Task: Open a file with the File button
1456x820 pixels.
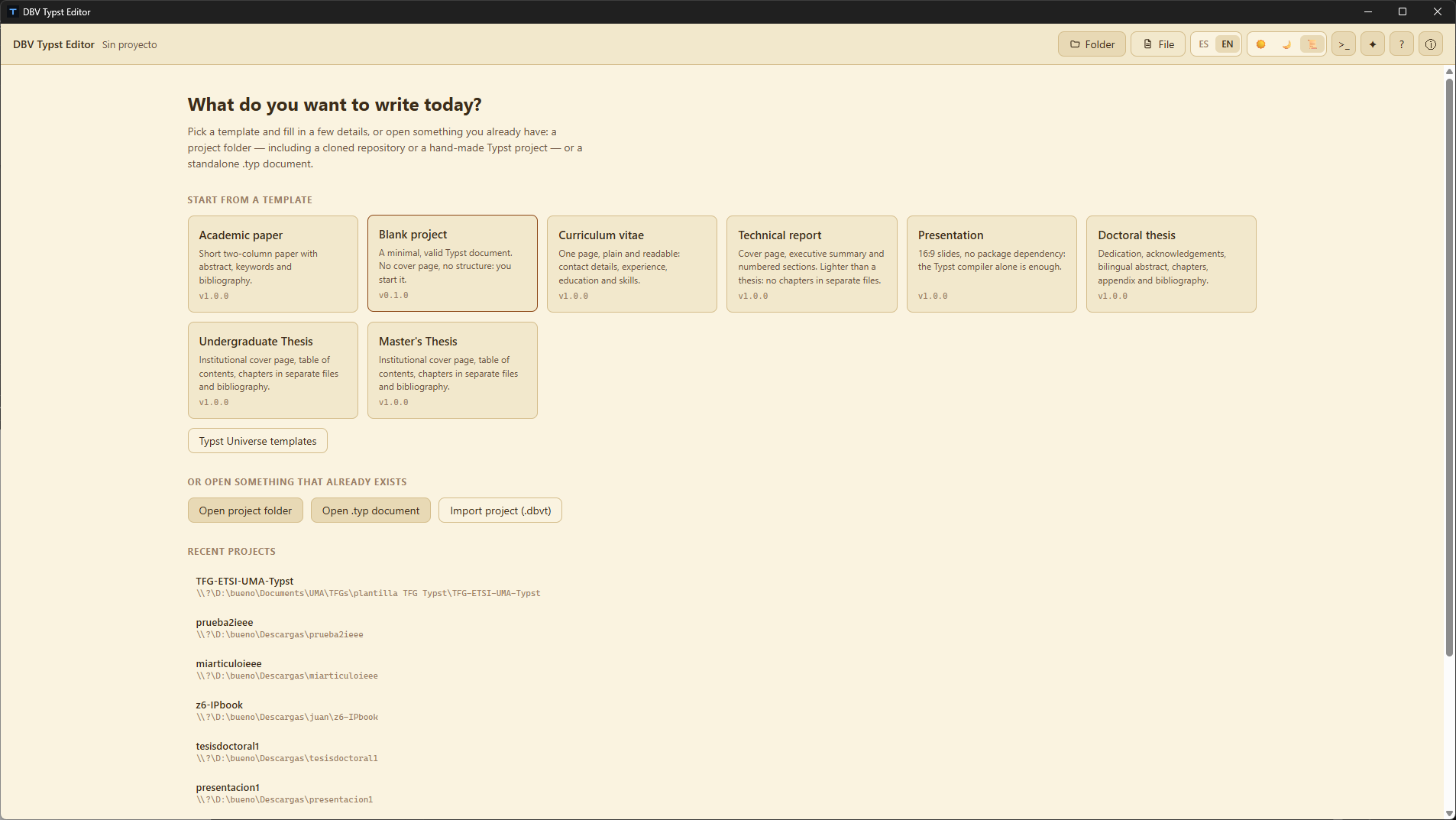Action: [x=1158, y=44]
